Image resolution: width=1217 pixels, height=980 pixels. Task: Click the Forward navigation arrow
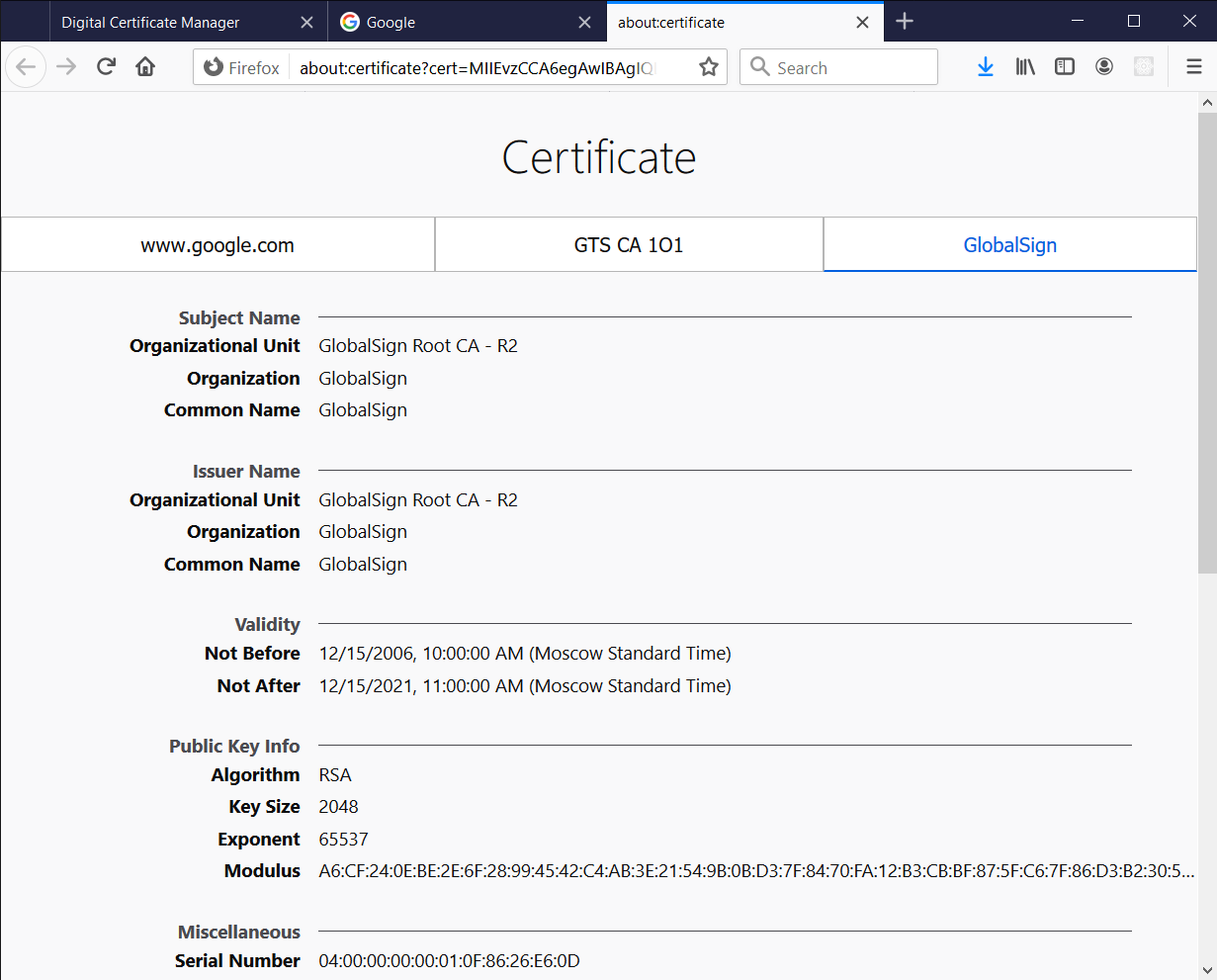click(x=66, y=67)
